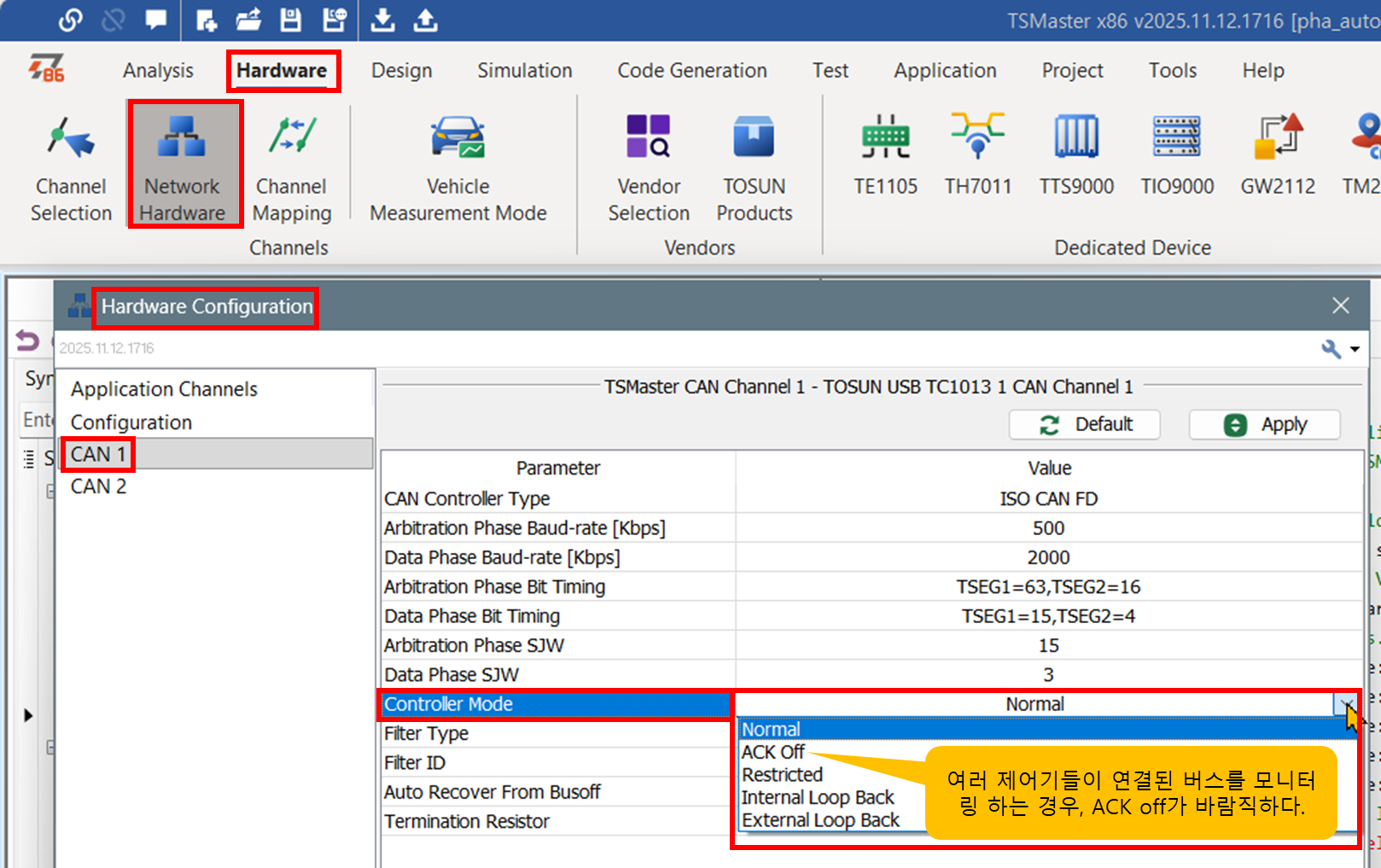Choose External Loop Back mode
The height and width of the screenshot is (868, 1381).
pos(820,820)
